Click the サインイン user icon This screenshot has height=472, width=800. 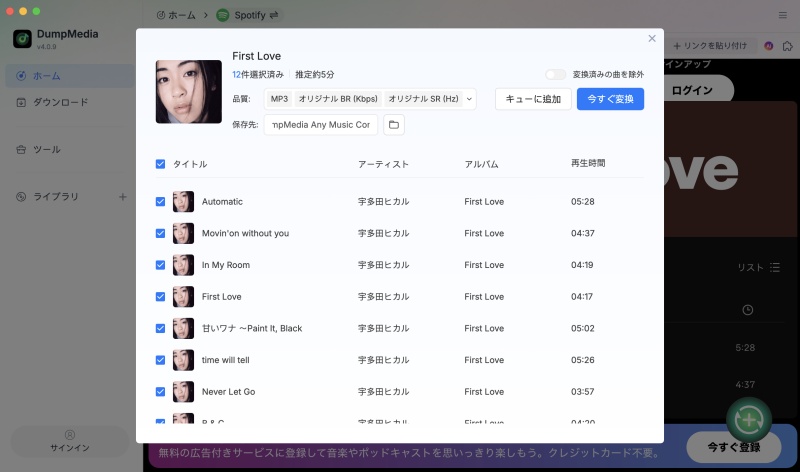pos(70,435)
